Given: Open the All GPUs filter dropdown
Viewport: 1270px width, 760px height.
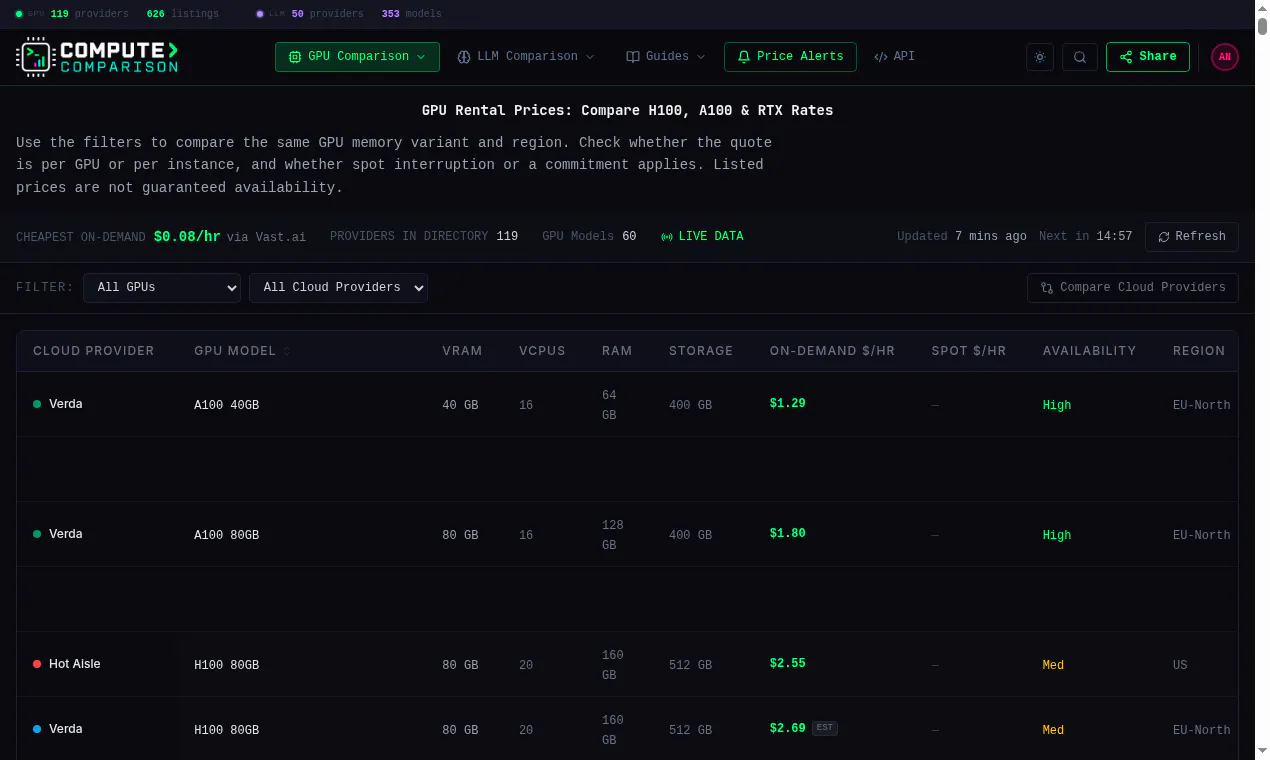Looking at the screenshot, I should point(162,288).
